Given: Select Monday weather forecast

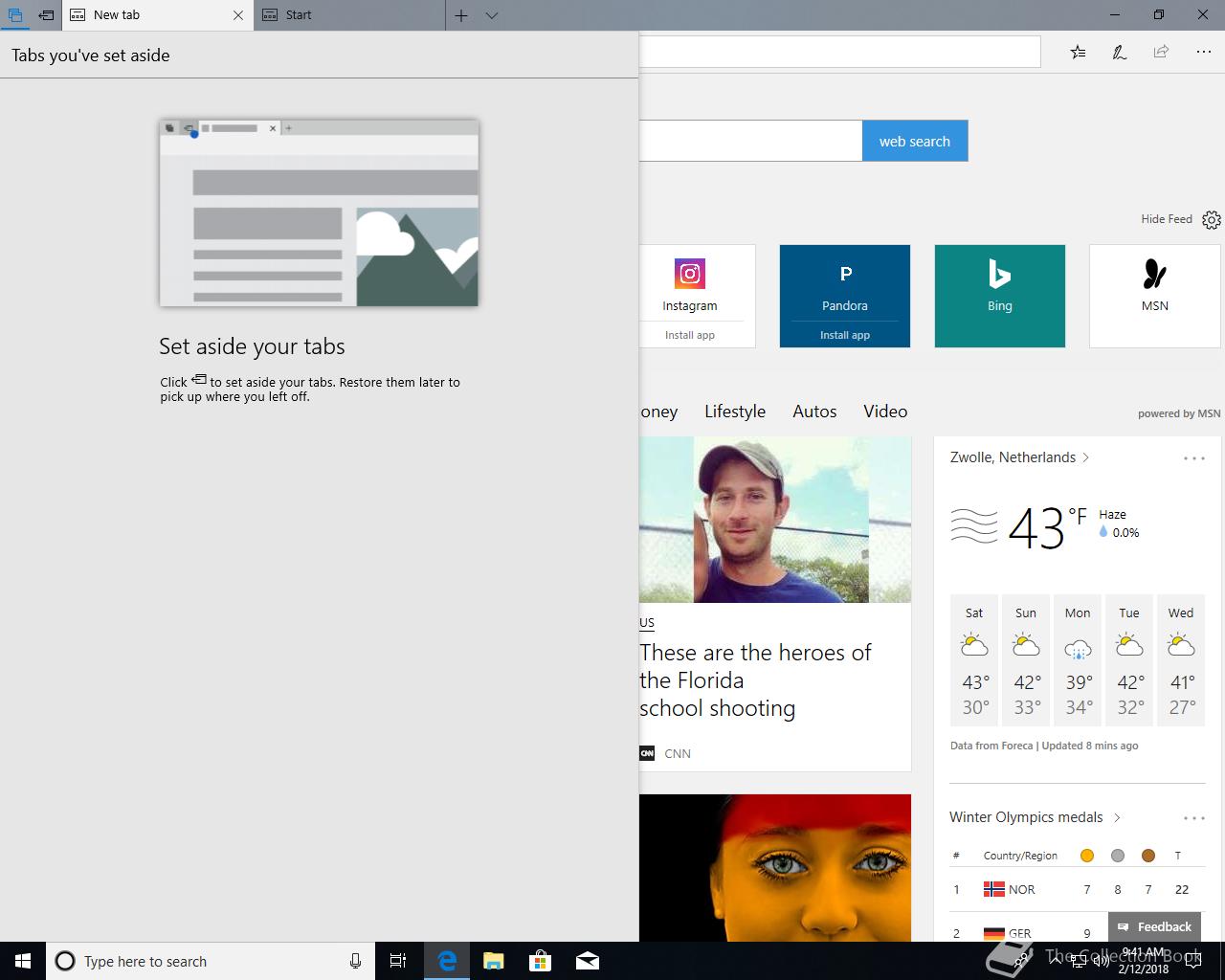Looking at the screenshot, I should [x=1078, y=660].
